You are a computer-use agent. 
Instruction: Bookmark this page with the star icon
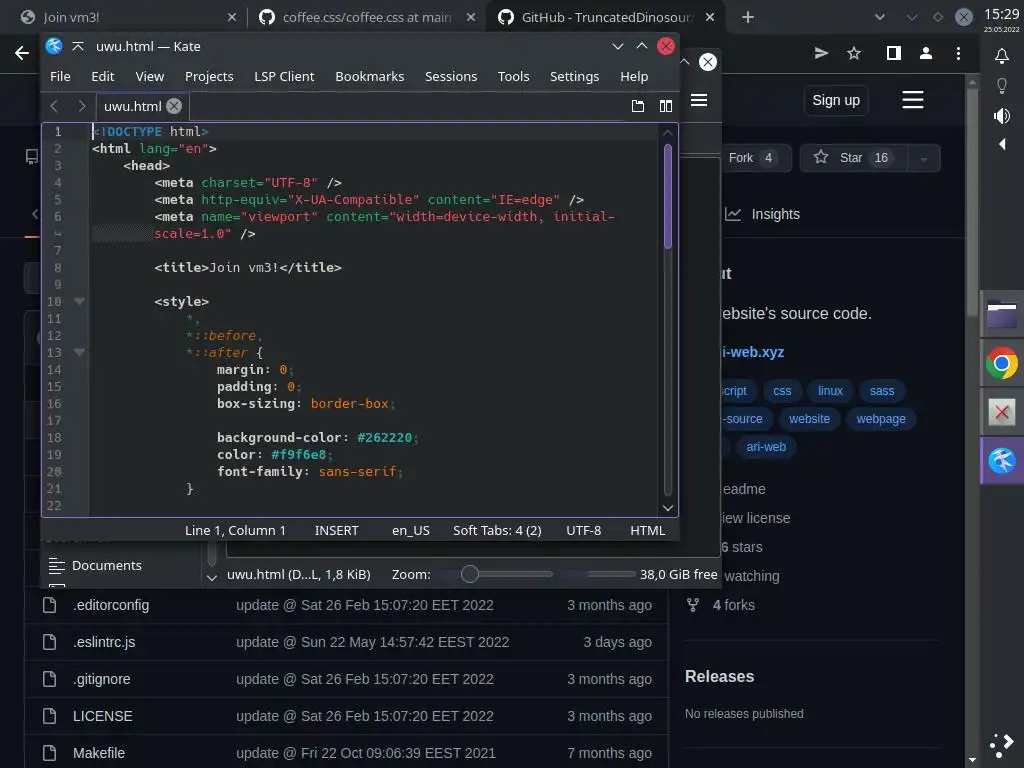pos(854,54)
